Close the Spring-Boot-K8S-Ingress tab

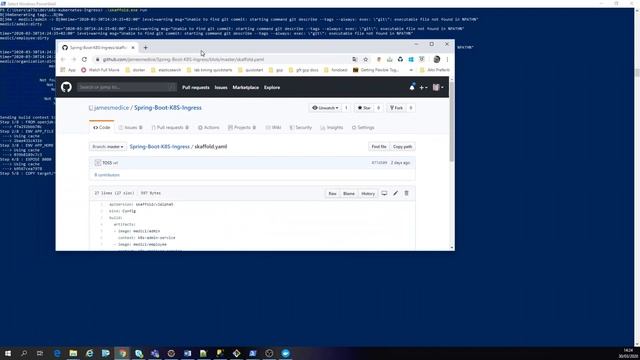(133, 48)
